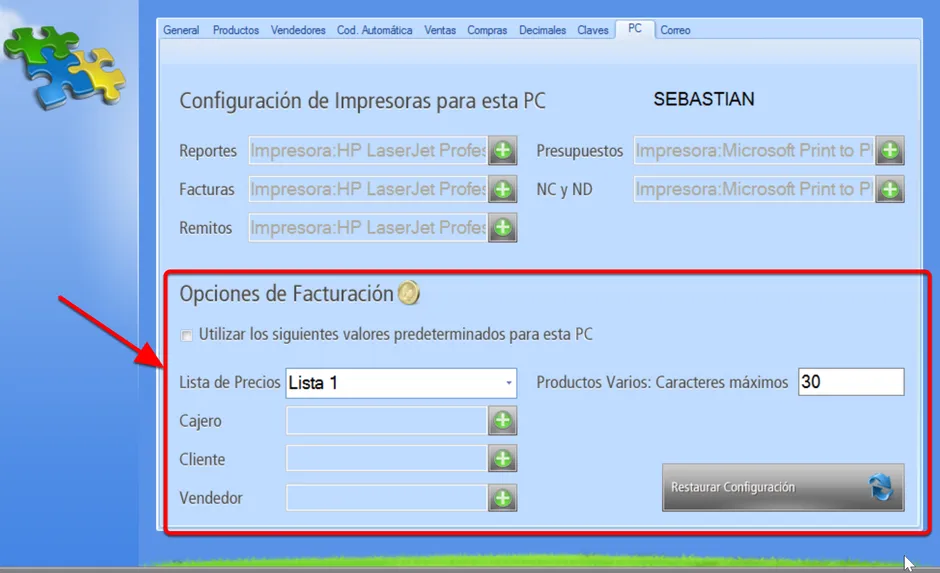Screen dimensions: 940x573
Task: Click the Facturas printer text field
Action: coord(368,189)
